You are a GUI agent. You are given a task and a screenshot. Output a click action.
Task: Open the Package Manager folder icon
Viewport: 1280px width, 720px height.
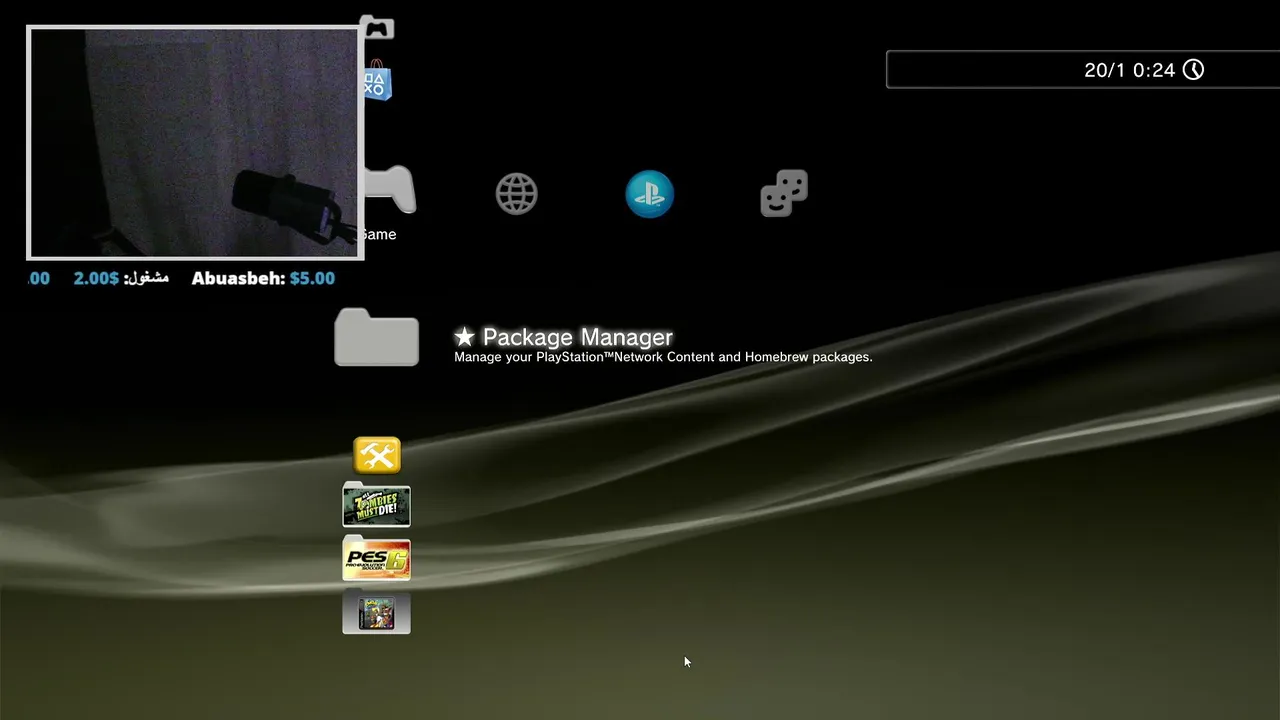tap(376, 337)
